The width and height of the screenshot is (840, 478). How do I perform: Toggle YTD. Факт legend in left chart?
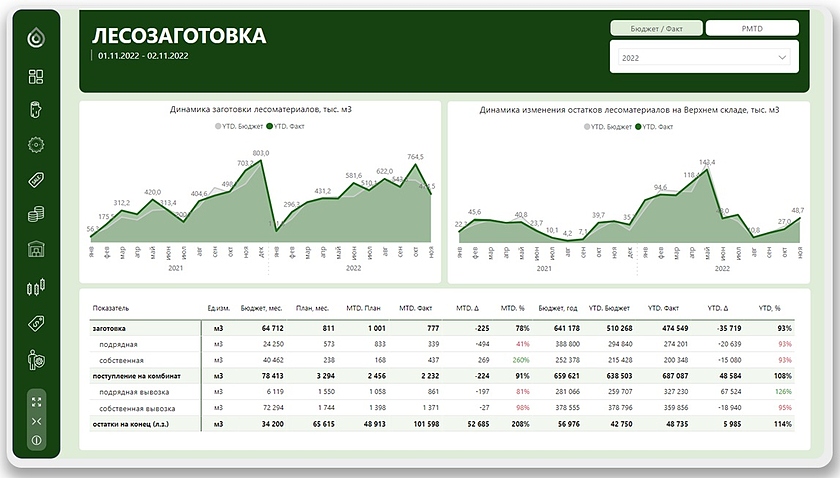(x=288, y=127)
